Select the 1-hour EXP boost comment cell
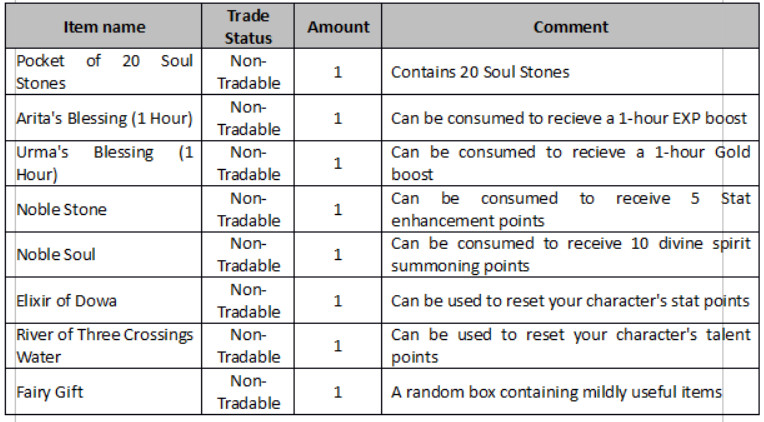 (x=569, y=118)
